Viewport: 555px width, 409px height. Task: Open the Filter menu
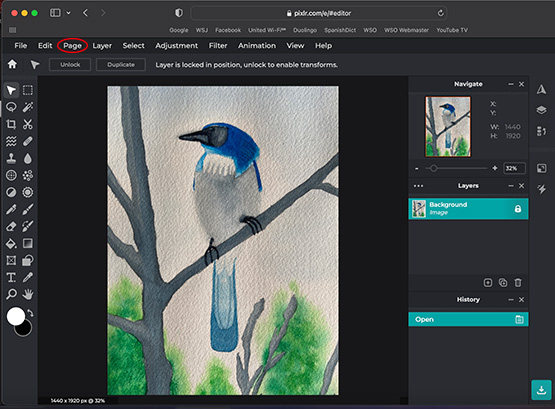(x=218, y=46)
